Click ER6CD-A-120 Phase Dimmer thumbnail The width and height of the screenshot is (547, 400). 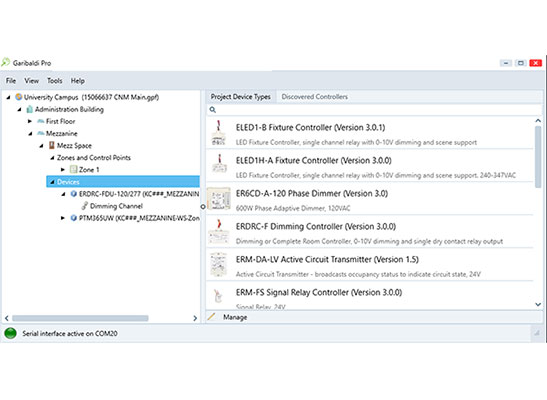tap(218, 199)
